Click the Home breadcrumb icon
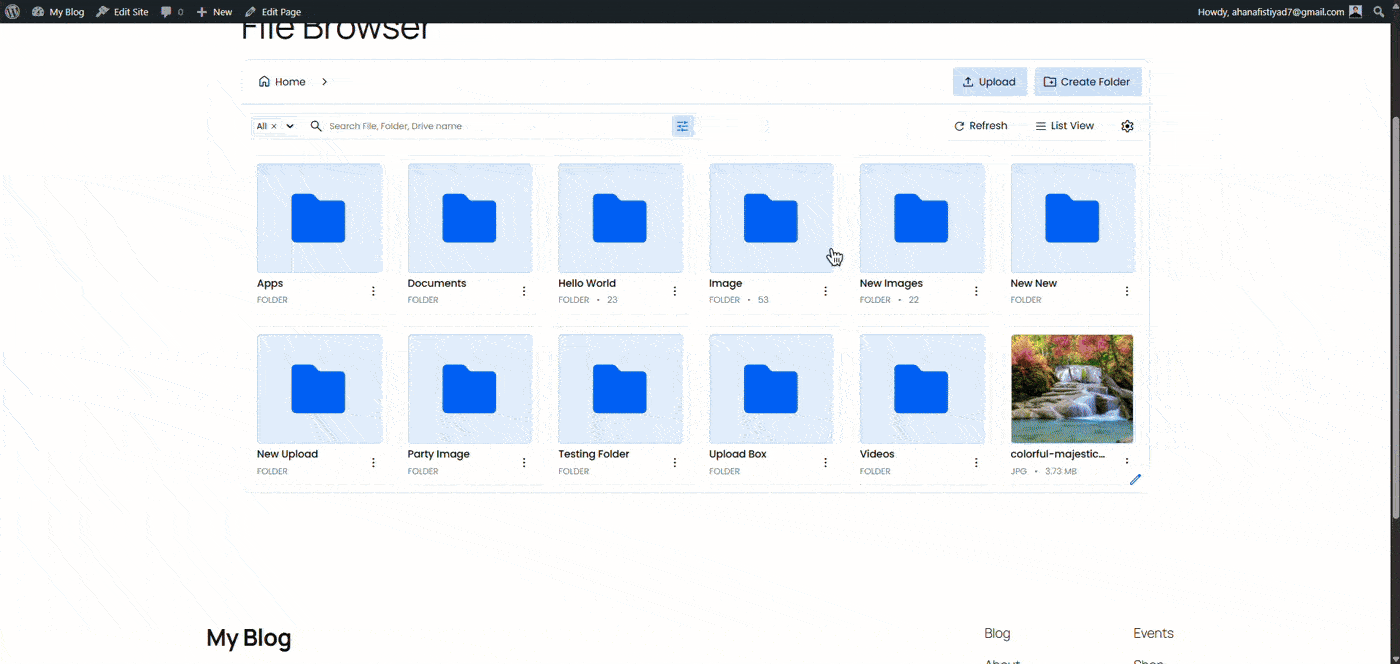The width and height of the screenshot is (1400, 664). [x=265, y=81]
